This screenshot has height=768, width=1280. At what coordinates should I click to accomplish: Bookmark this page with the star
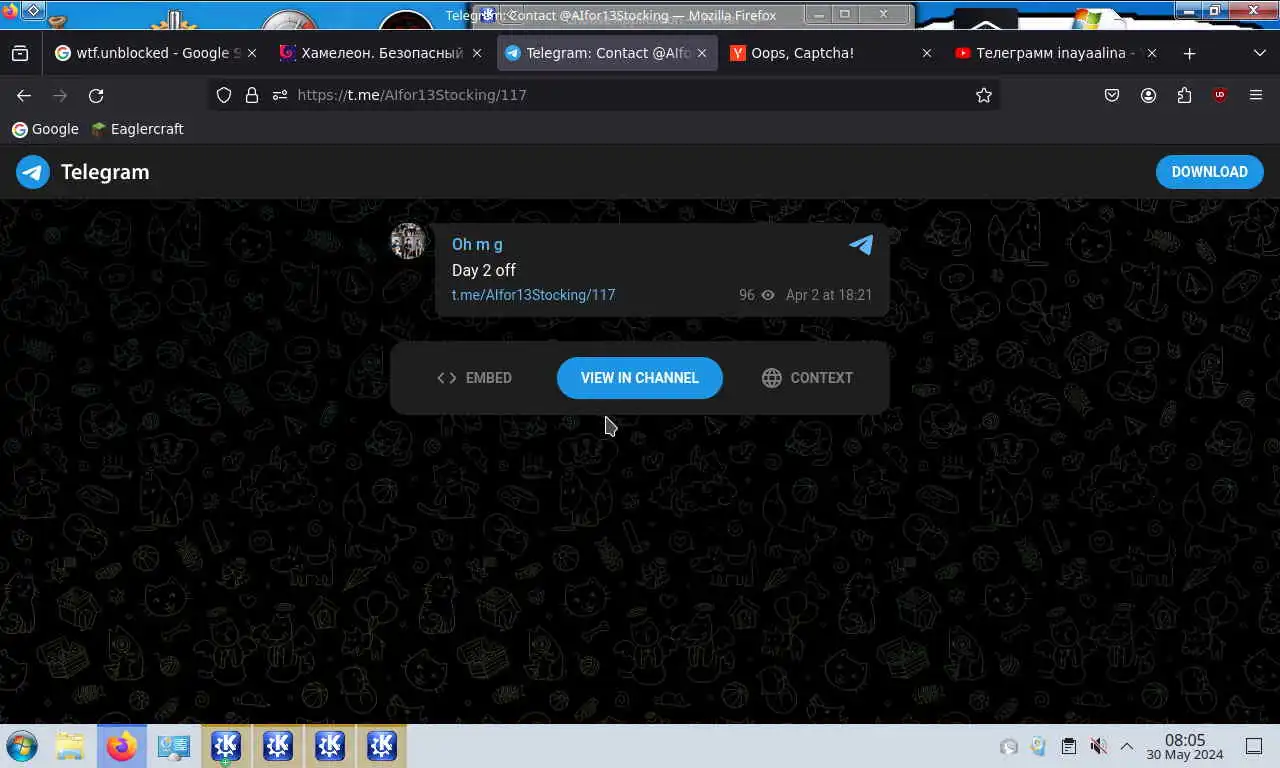point(984,95)
